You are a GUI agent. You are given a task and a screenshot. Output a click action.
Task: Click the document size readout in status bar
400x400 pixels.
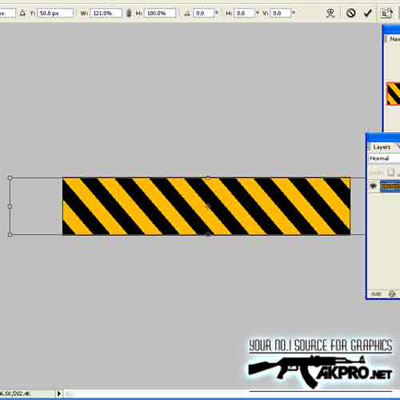(x=15, y=394)
